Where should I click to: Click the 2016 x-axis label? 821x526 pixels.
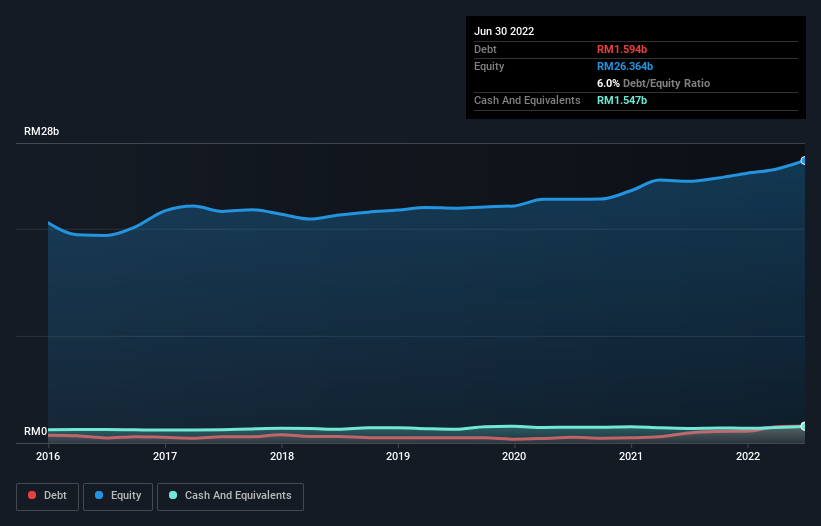48,456
